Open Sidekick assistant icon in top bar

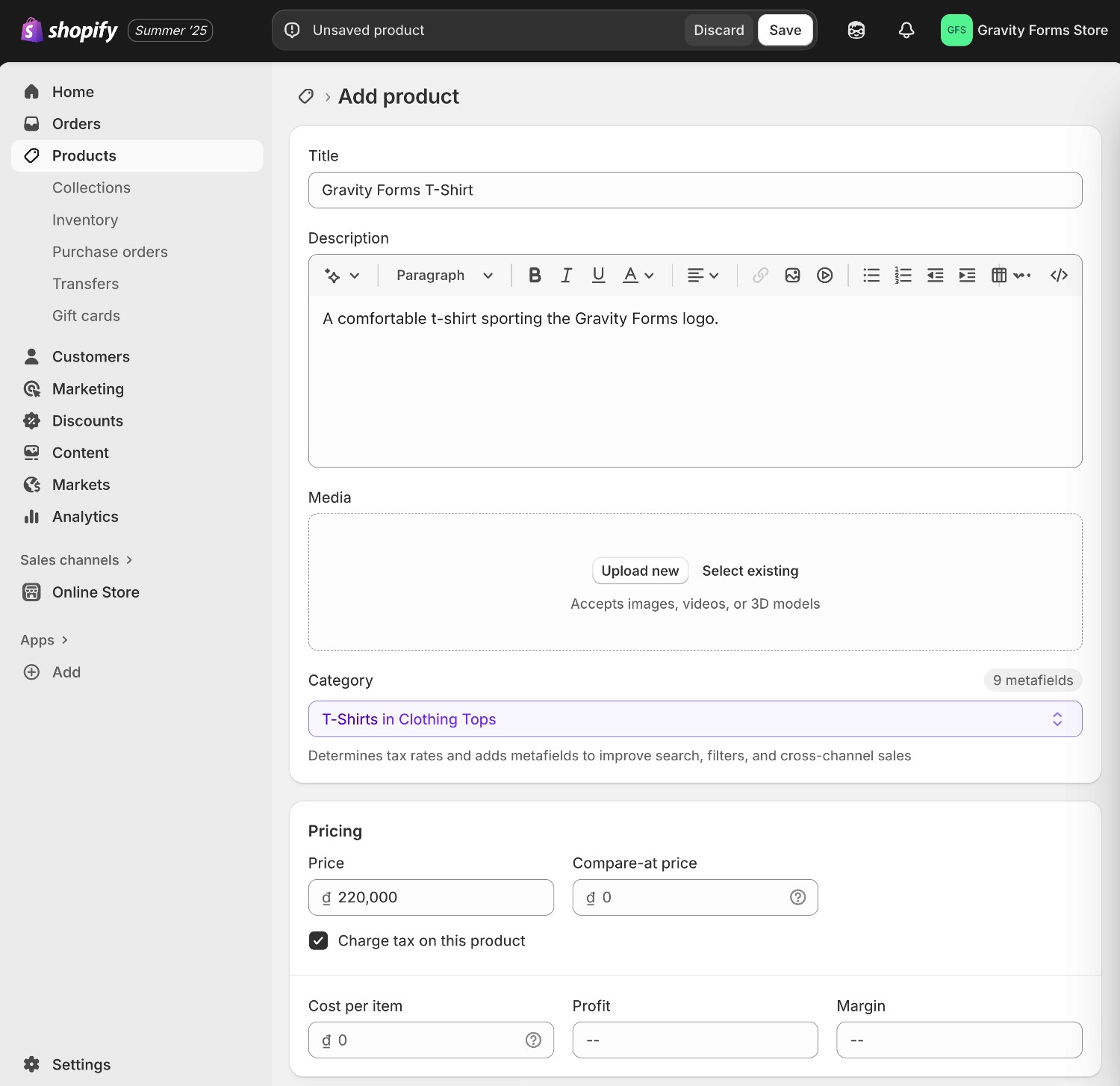(x=856, y=30)
